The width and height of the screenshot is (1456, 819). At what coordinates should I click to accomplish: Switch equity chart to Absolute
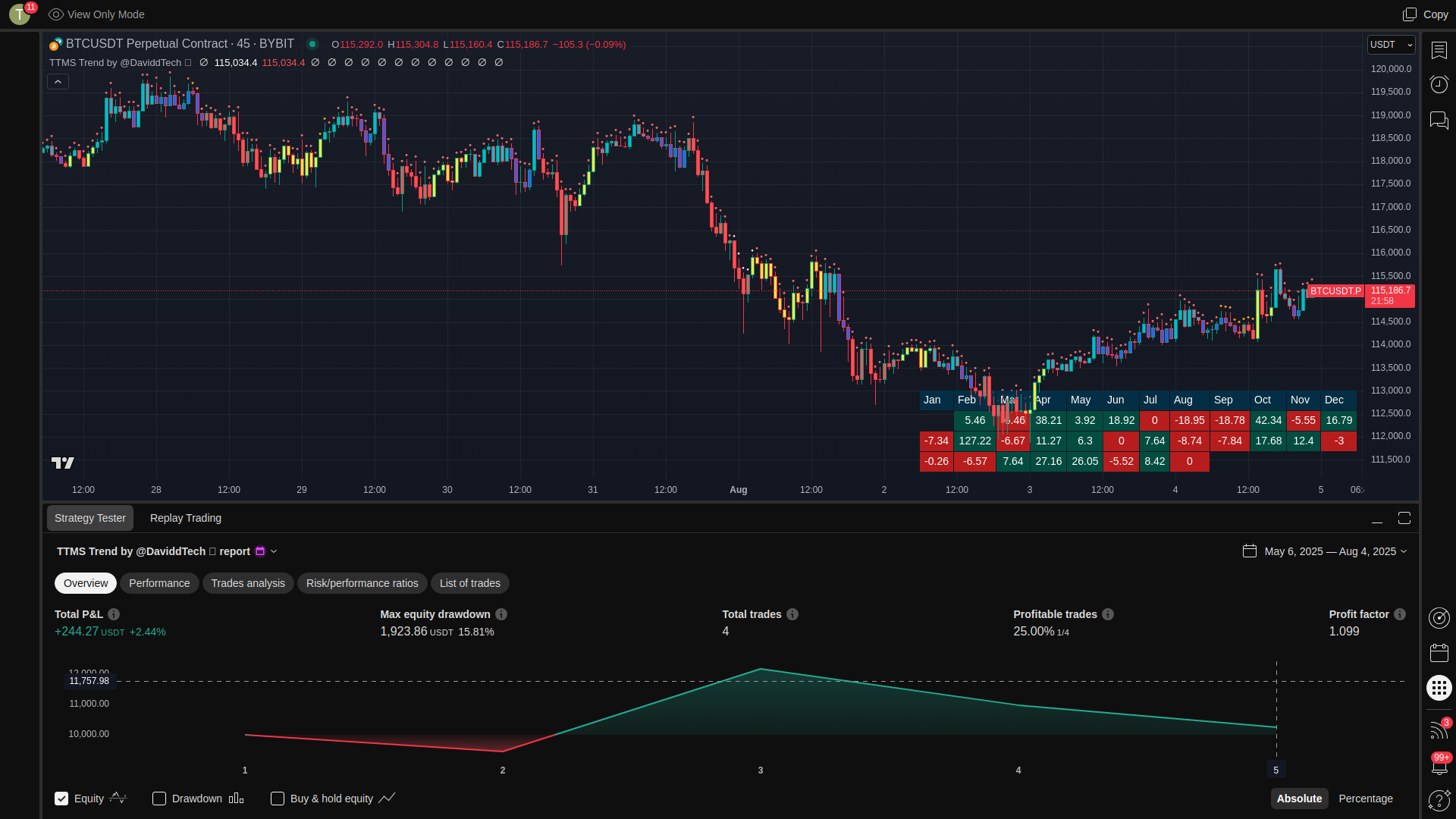(1299, 799)
